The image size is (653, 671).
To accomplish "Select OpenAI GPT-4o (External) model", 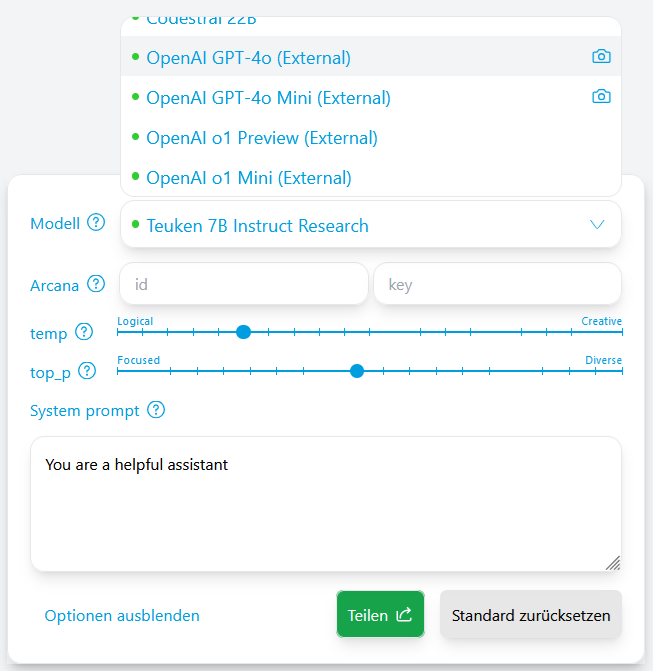I will [x=249, y=58].
